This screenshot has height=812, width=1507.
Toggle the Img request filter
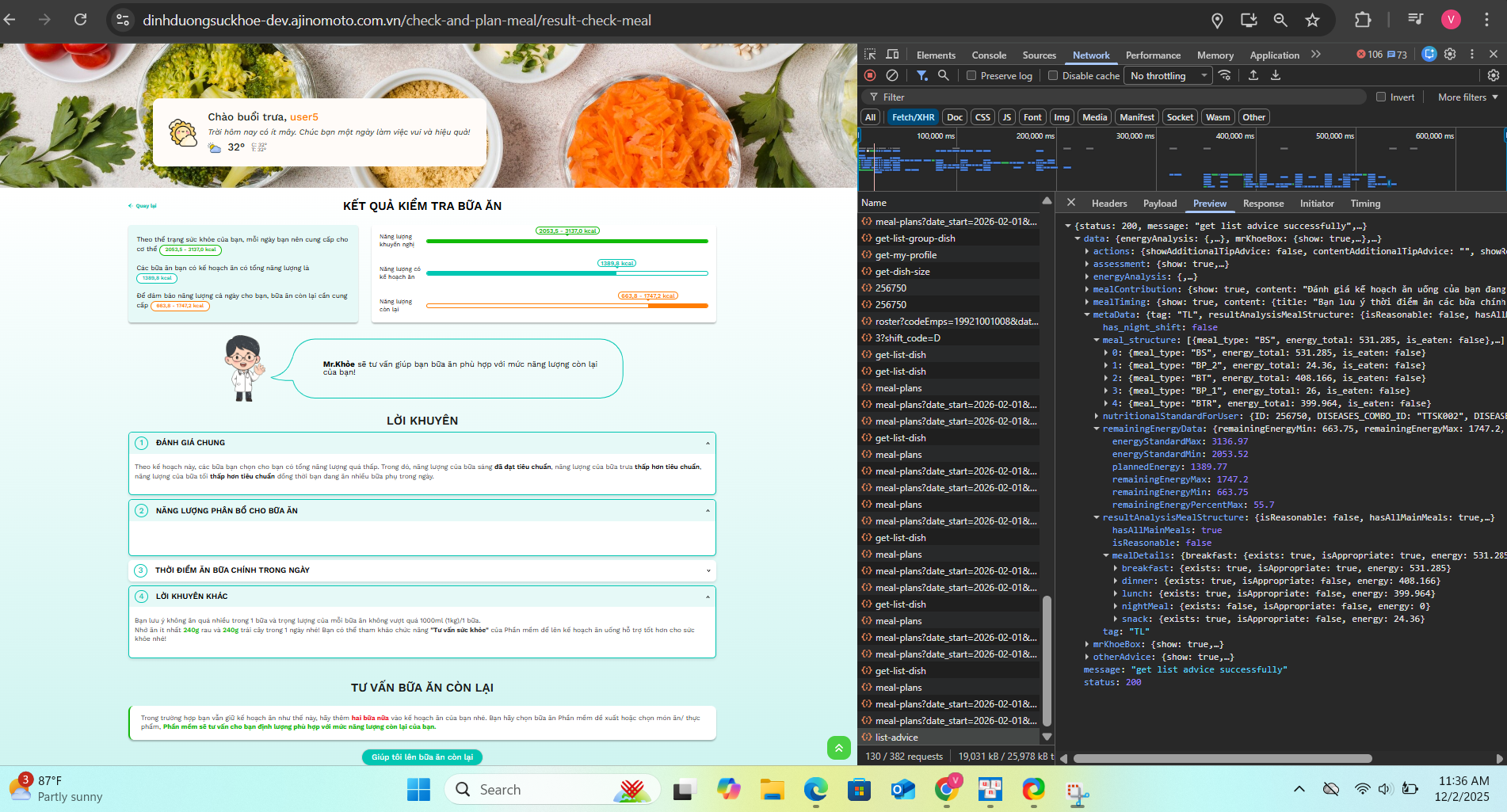tap(1062, 117)
